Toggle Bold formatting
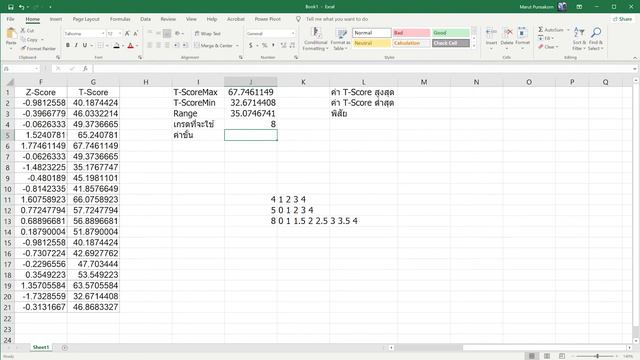Image resolution: width=640 pixels, height=360 pixels. [x=68, y=45]
